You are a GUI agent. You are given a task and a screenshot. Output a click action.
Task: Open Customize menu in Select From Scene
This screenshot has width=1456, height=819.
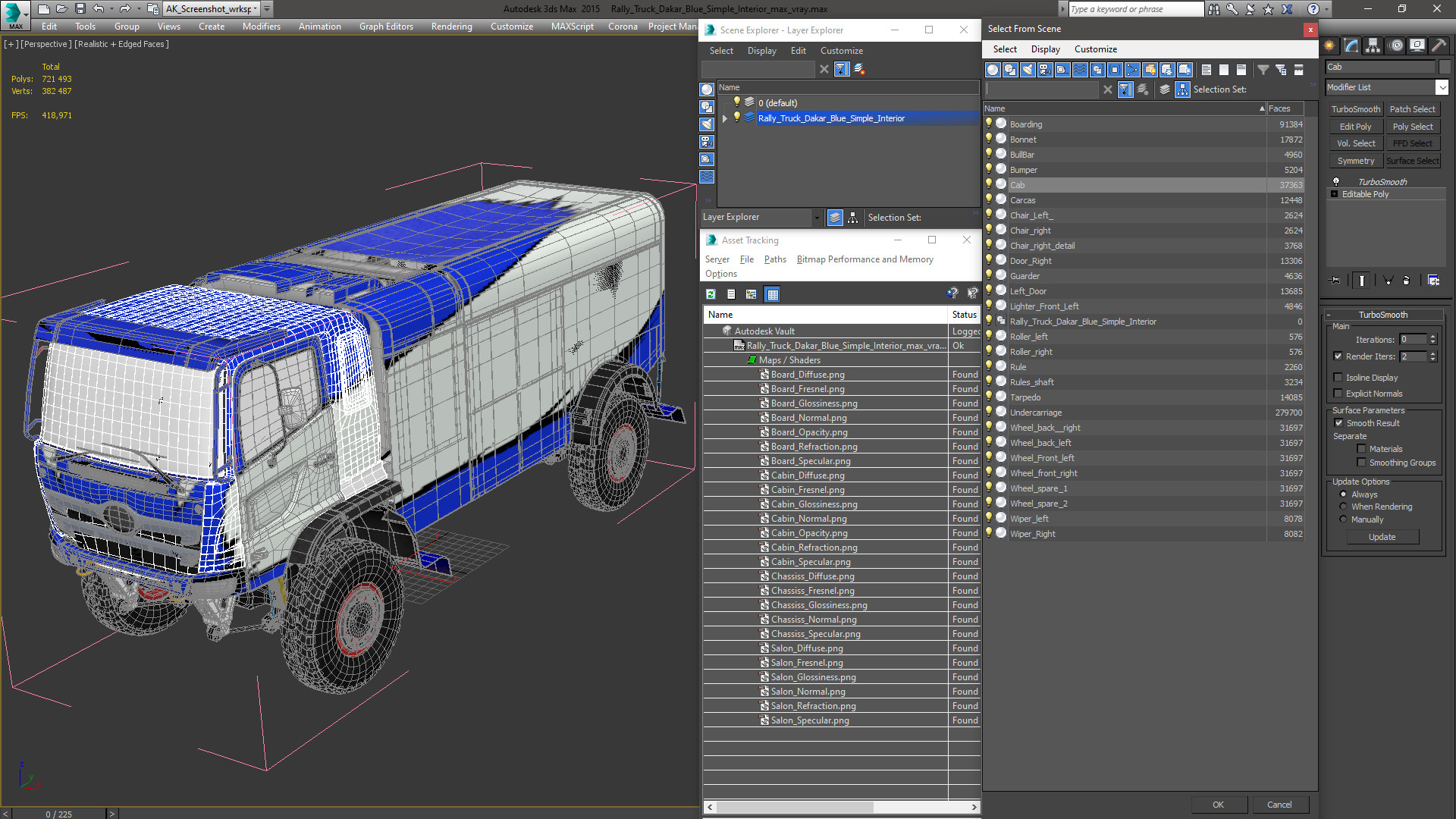(x=1096, y=49)
